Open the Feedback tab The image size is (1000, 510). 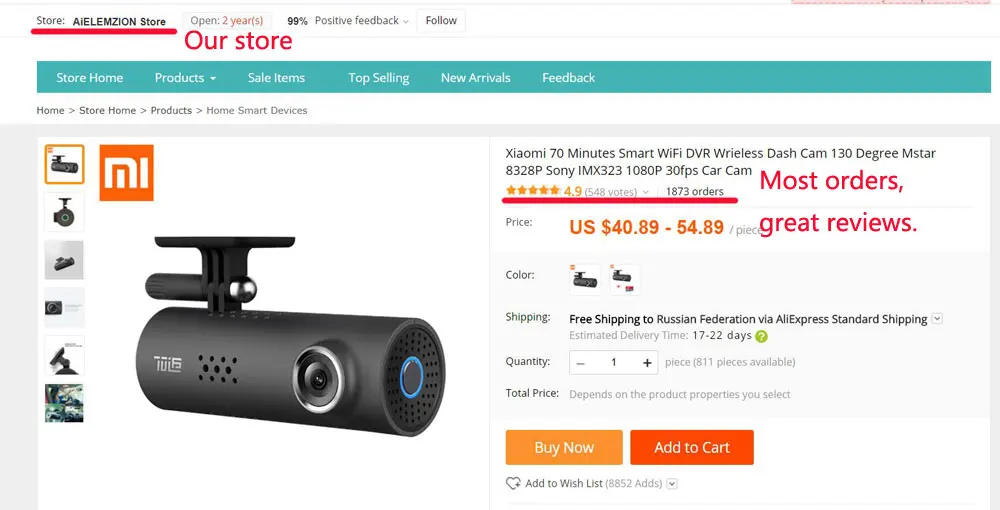click(568, 78)
